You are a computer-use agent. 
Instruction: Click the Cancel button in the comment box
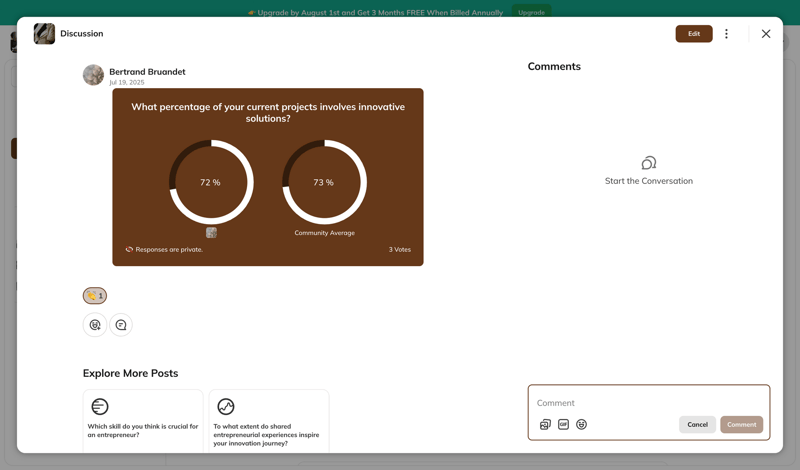click(x=697, y=425)
